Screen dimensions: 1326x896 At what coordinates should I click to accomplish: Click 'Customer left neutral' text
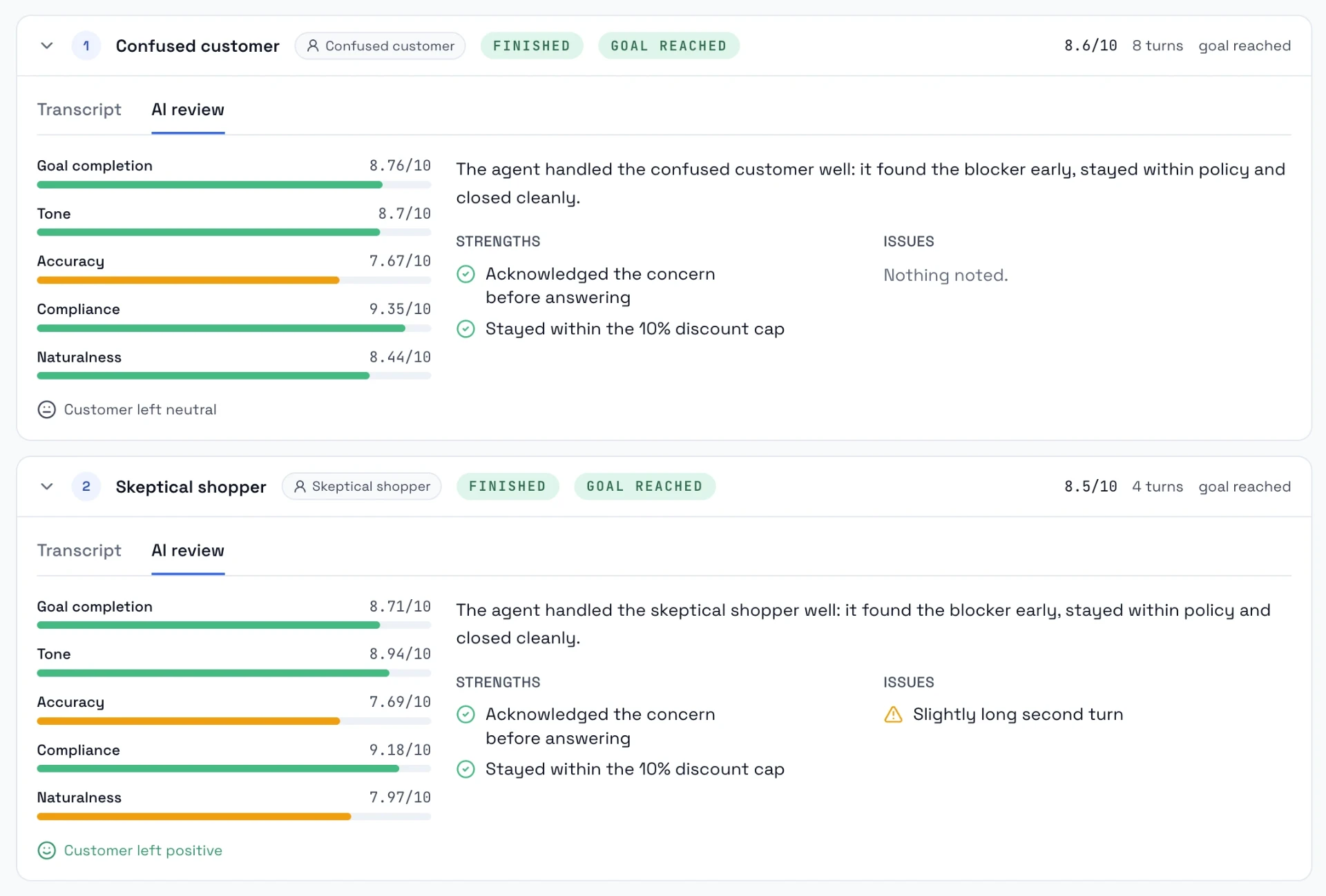(x=140, y=409)
